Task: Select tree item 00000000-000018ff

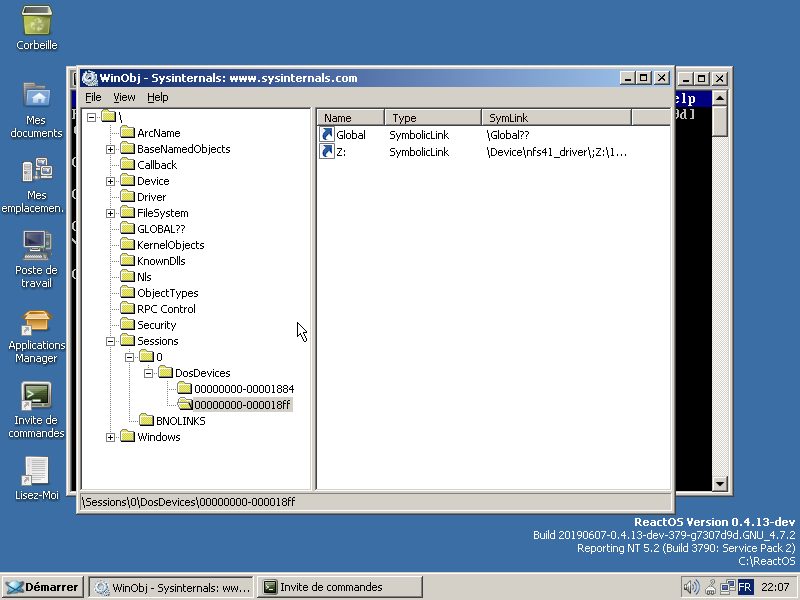Action: point(242,405)
